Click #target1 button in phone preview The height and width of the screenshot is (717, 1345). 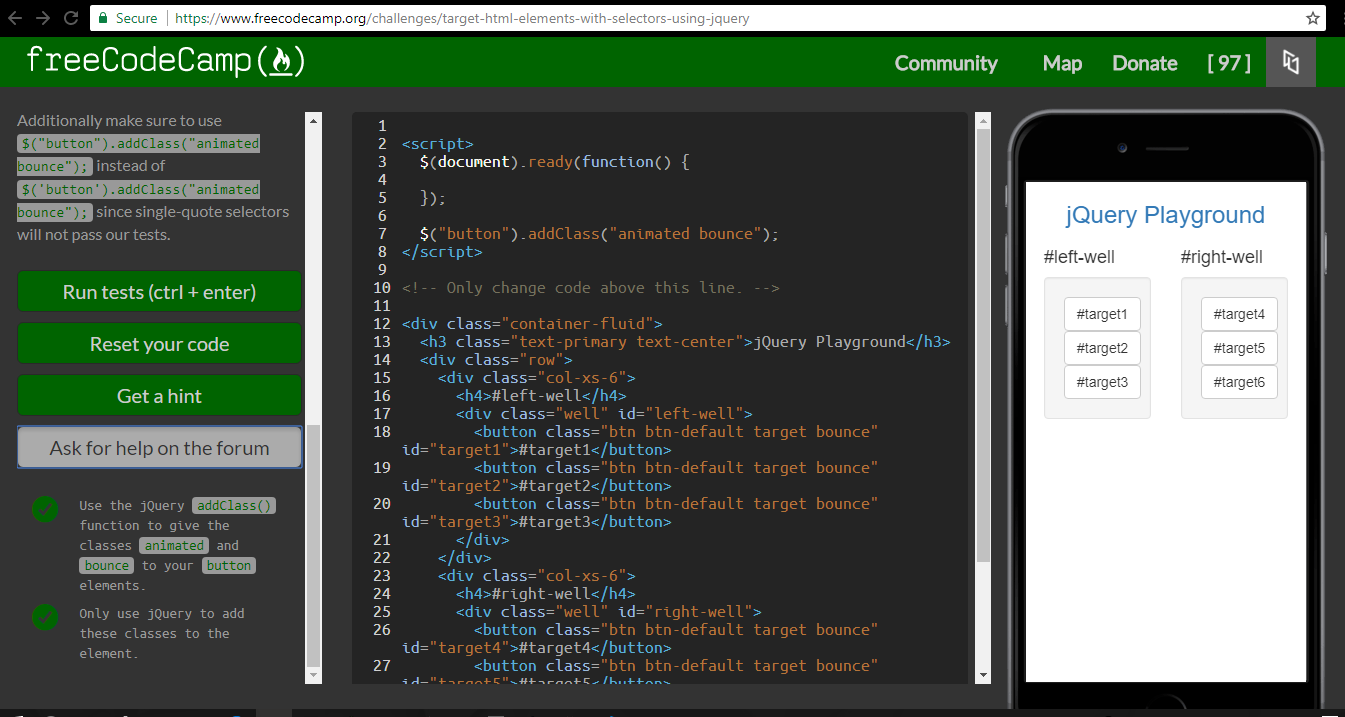point(1102,314)
